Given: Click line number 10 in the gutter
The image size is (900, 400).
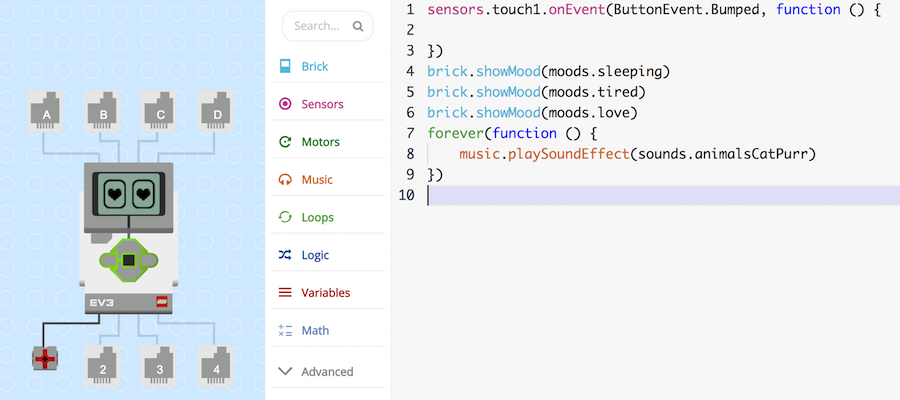Looking at the screenshot, I should tap(406, 196).
